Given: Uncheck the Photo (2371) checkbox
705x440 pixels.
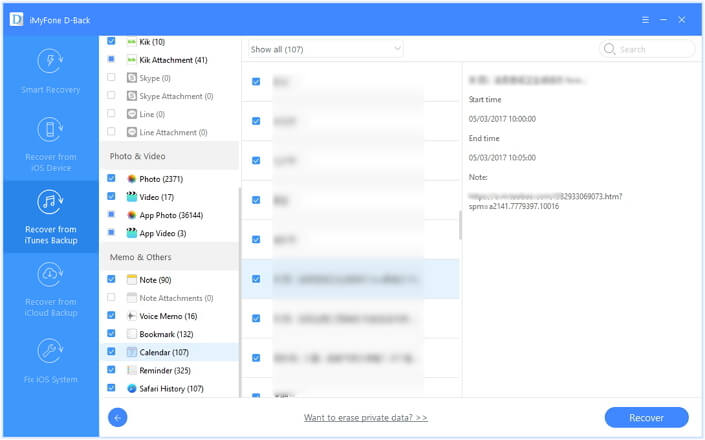Looking at the screenshot, I should click(111, 178).
